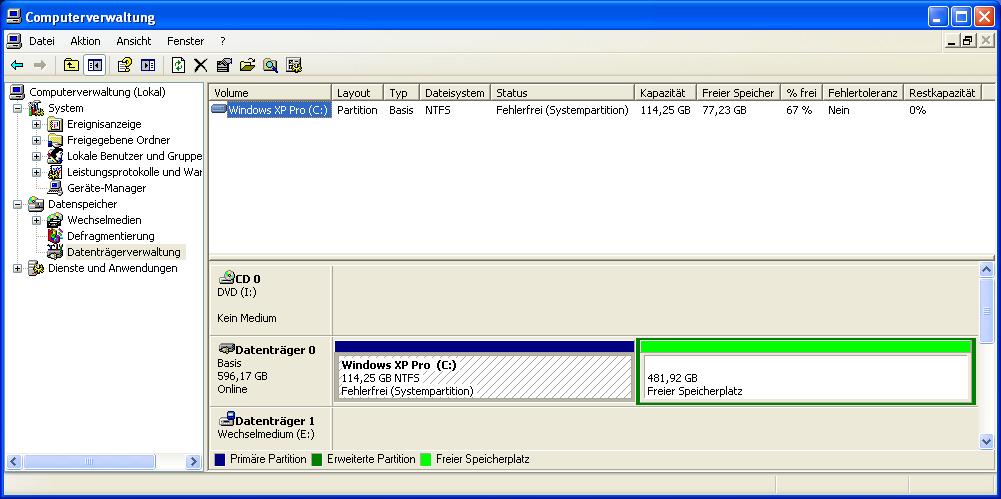Click the disk pane scroll up arrow
The height and width of the screenshot is (499, 1001).
point(986,270)
